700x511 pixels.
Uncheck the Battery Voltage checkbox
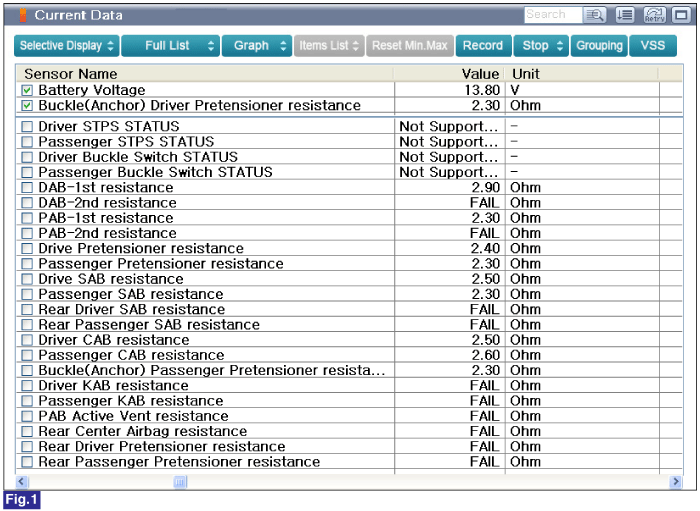[27, 91]
